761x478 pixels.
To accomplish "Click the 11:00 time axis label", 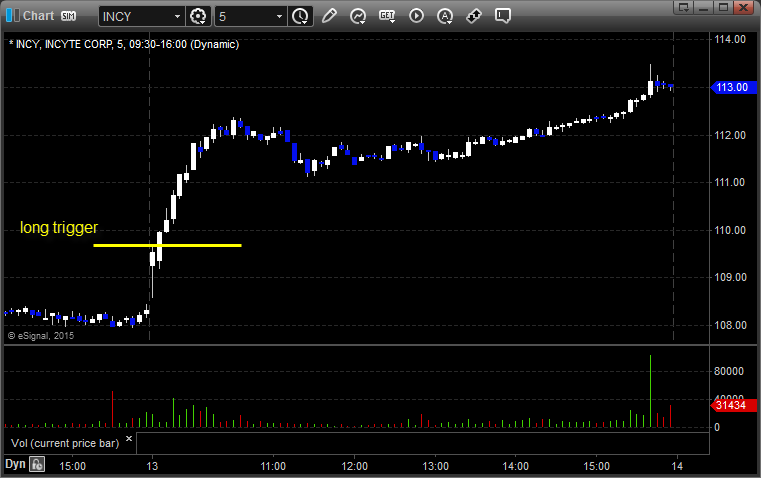I will point(273,466).
